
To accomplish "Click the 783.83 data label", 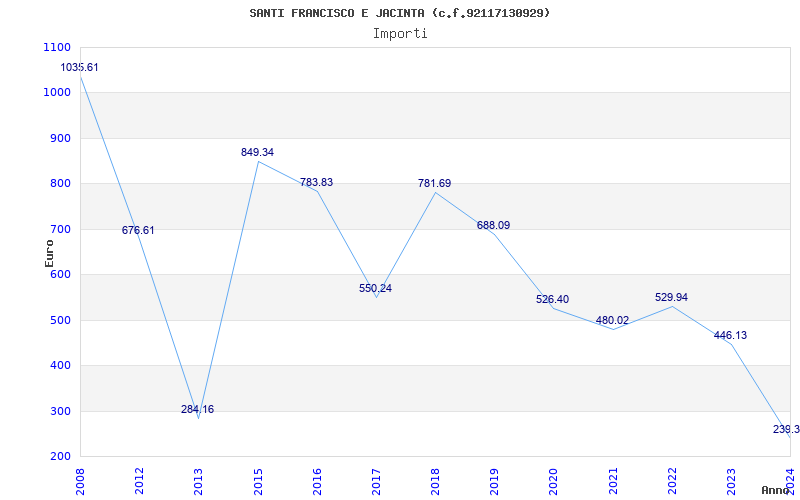I will (x=316, y=182).
